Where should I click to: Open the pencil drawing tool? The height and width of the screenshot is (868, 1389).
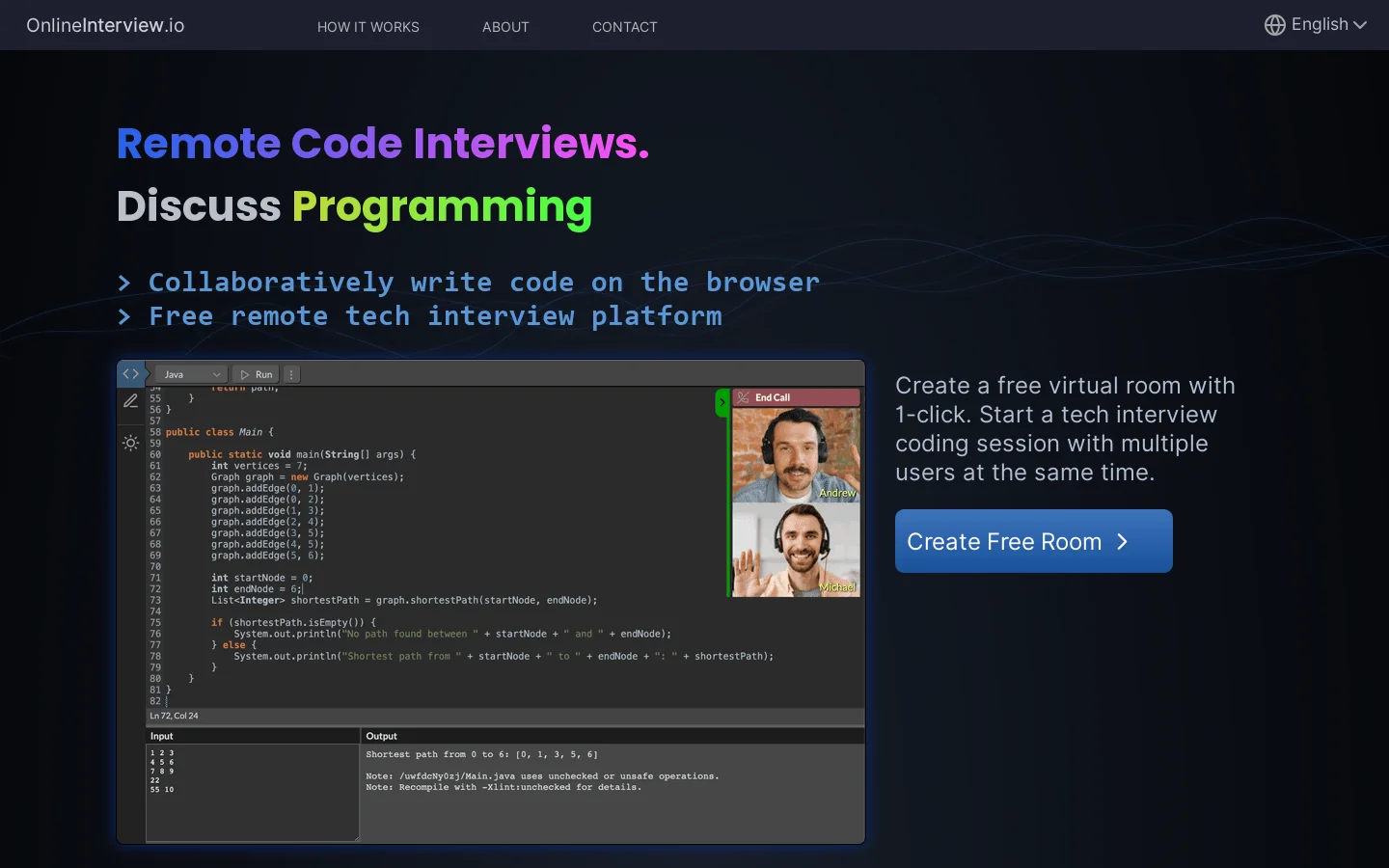[131, 401]
